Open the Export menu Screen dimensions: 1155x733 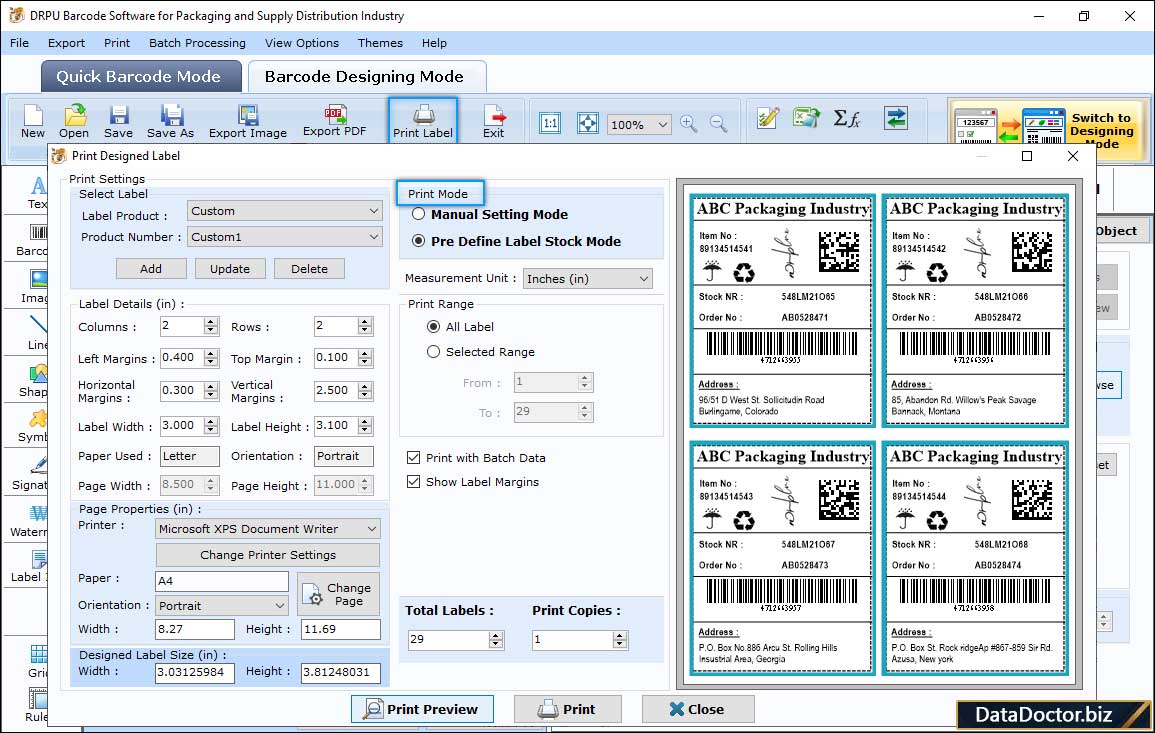coord(66,43)
